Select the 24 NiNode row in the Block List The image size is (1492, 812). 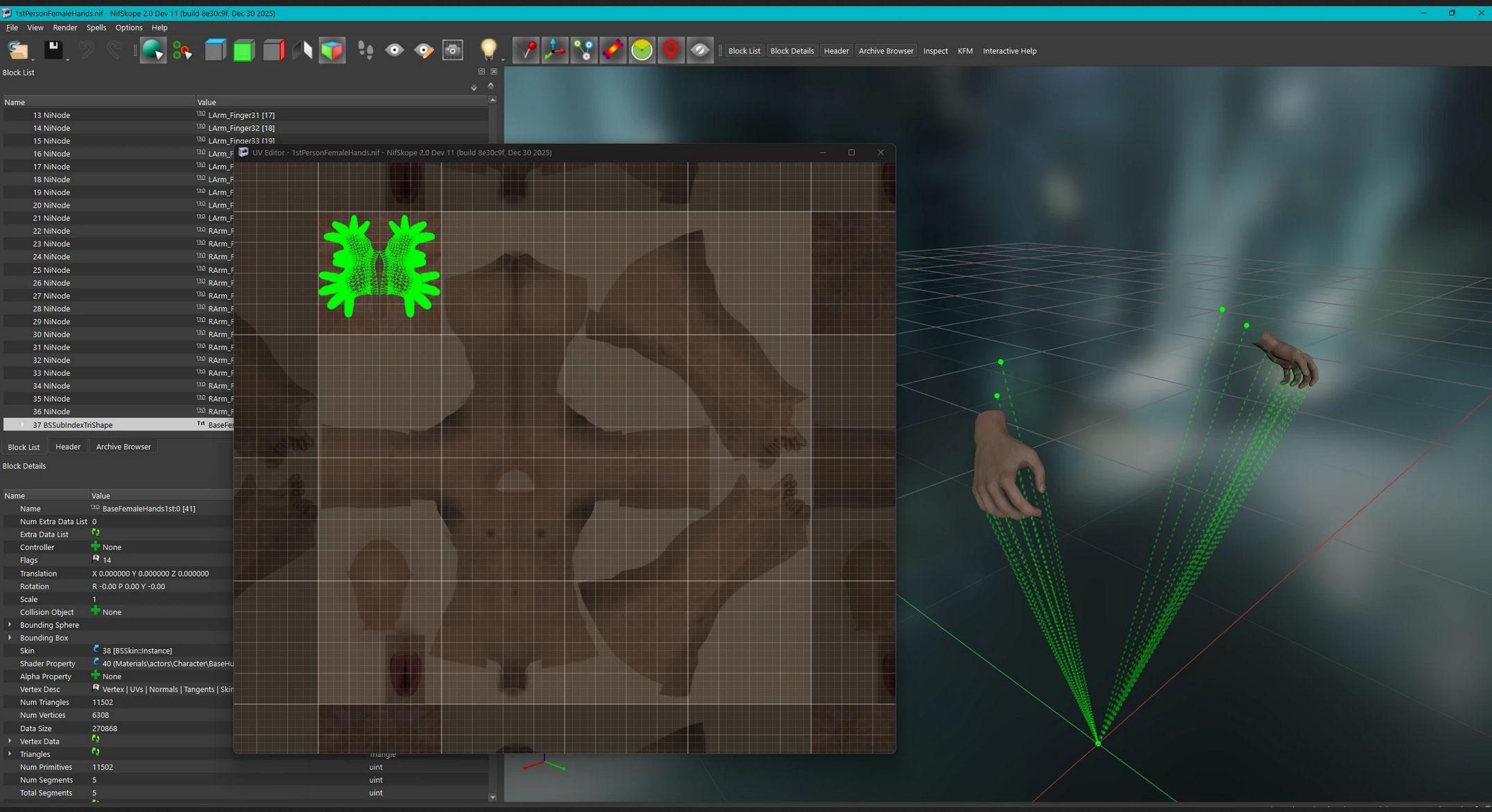[x=51, y=257]
